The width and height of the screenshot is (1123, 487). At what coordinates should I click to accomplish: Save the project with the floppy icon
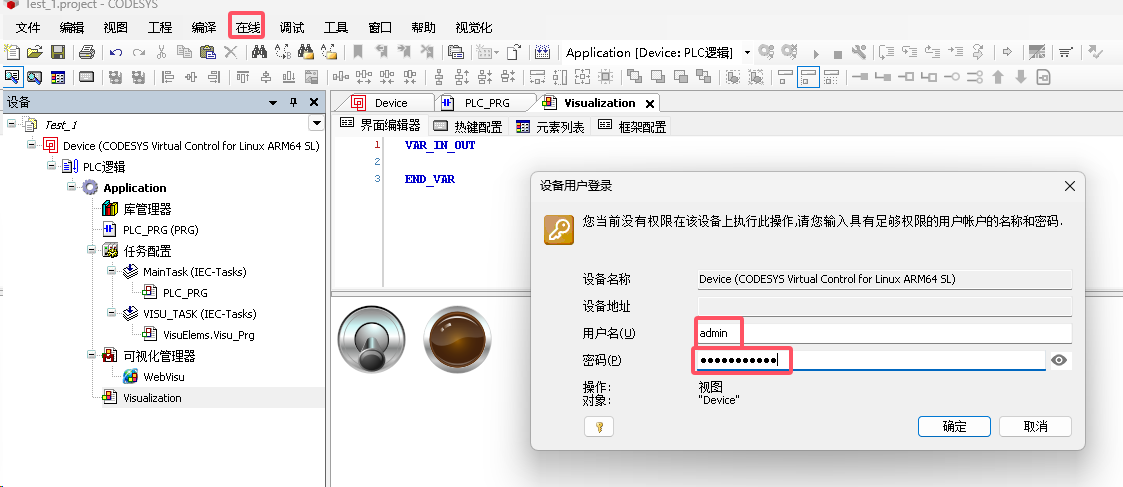57,52
